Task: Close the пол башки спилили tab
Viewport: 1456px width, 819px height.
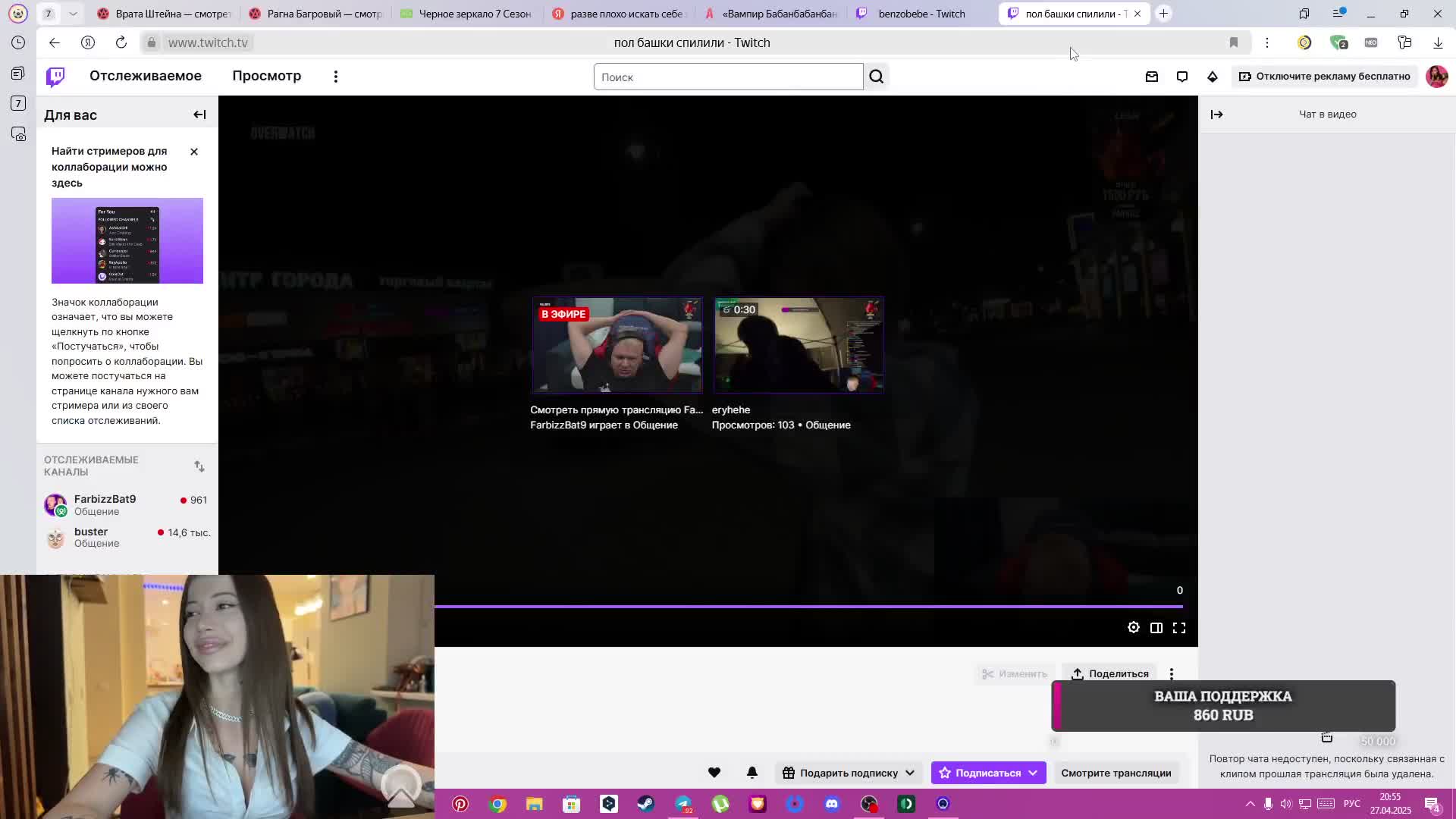Action: pos(1137,14)
